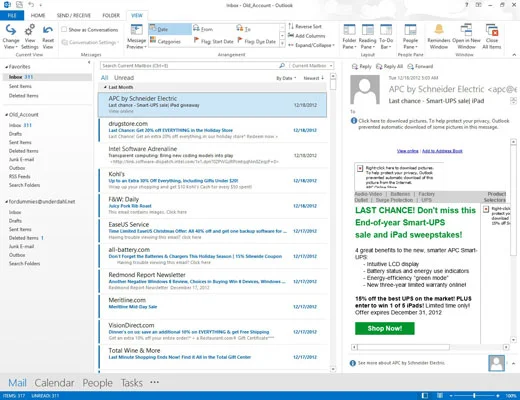Adjust the zoom slider in status bar
This screenshot has width=520, height=400.
click(474, 396)
